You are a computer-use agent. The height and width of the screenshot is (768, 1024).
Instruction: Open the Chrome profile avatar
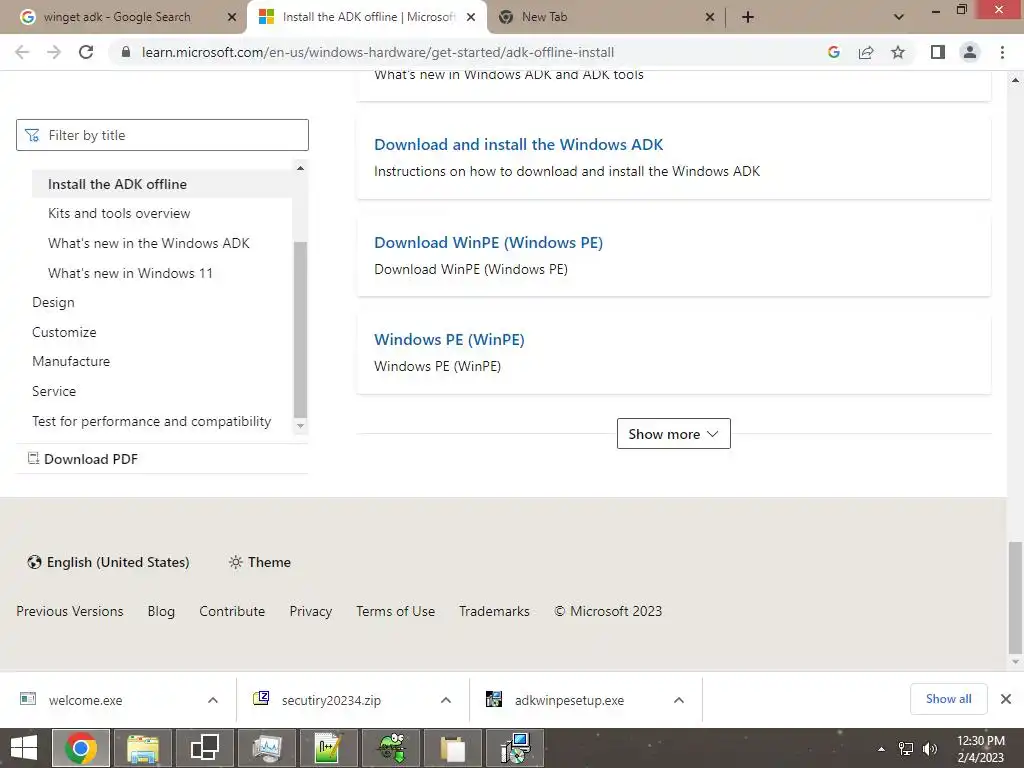coord(970,52)
